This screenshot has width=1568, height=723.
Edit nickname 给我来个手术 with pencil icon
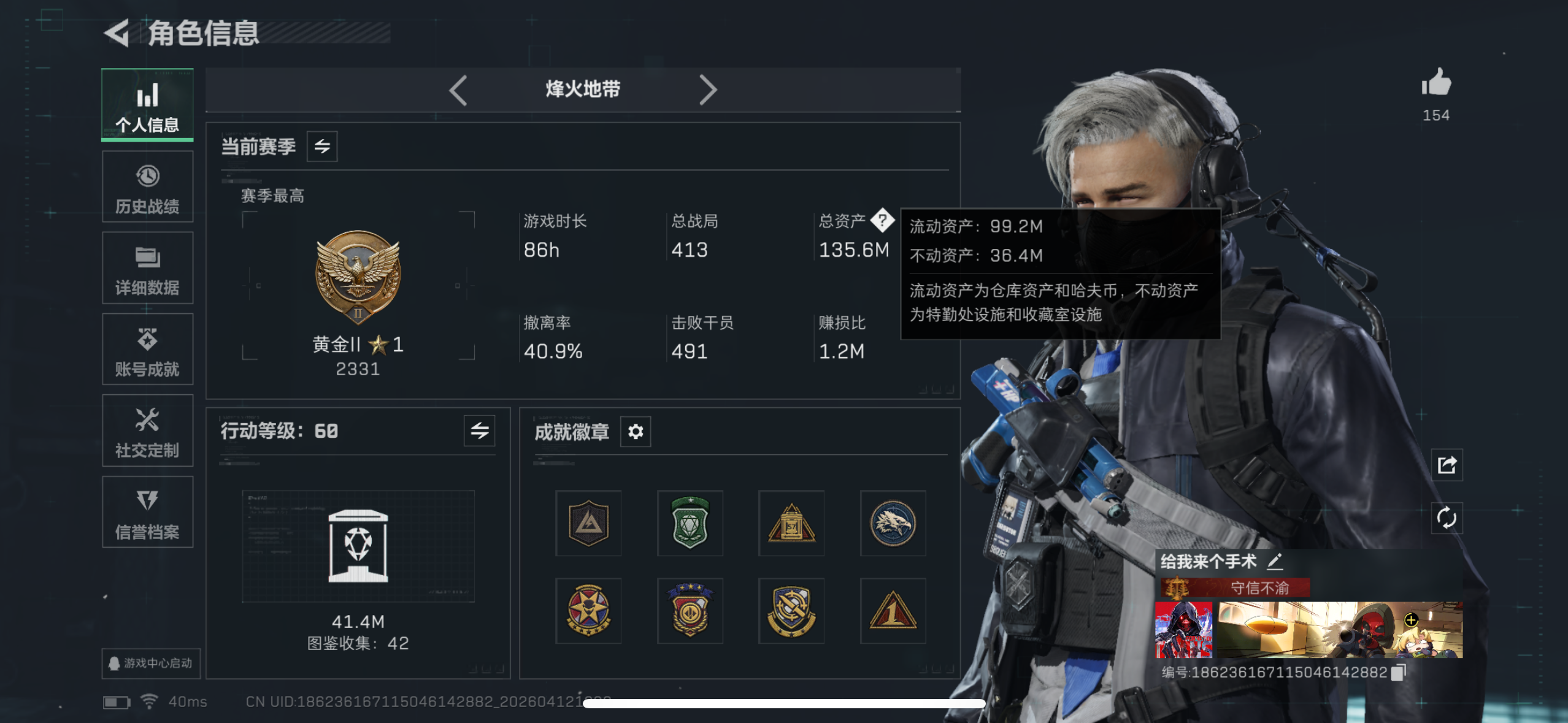pos(1275,561)
